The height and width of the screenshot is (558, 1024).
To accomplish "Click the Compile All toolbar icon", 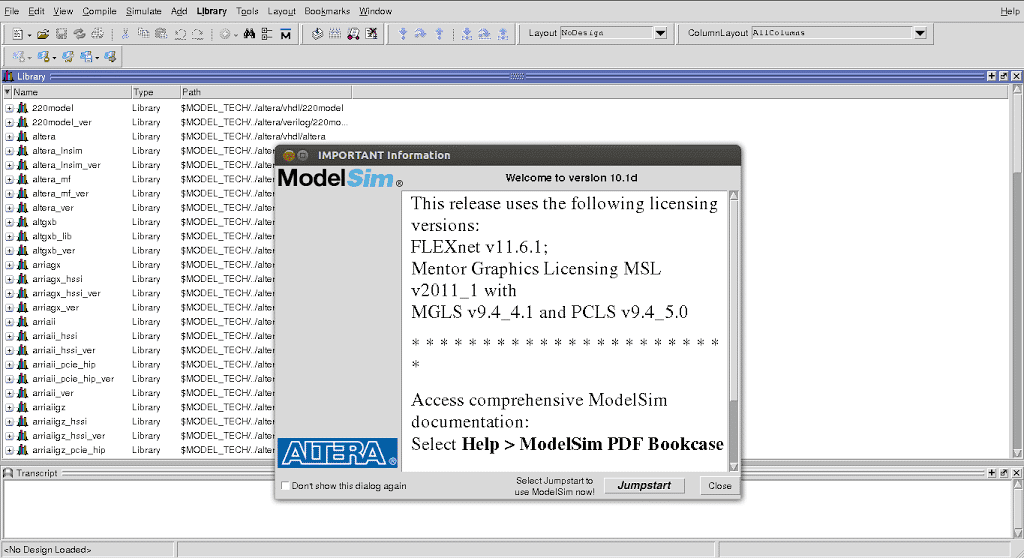I will 335,34.
